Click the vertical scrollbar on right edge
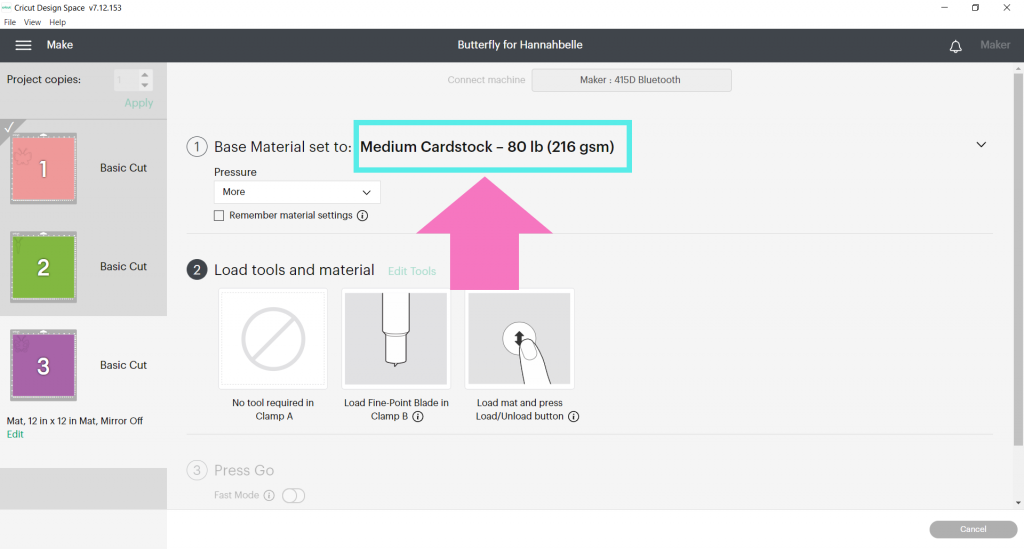Screen dimensions: 1024x549 tap(1018, 261)
